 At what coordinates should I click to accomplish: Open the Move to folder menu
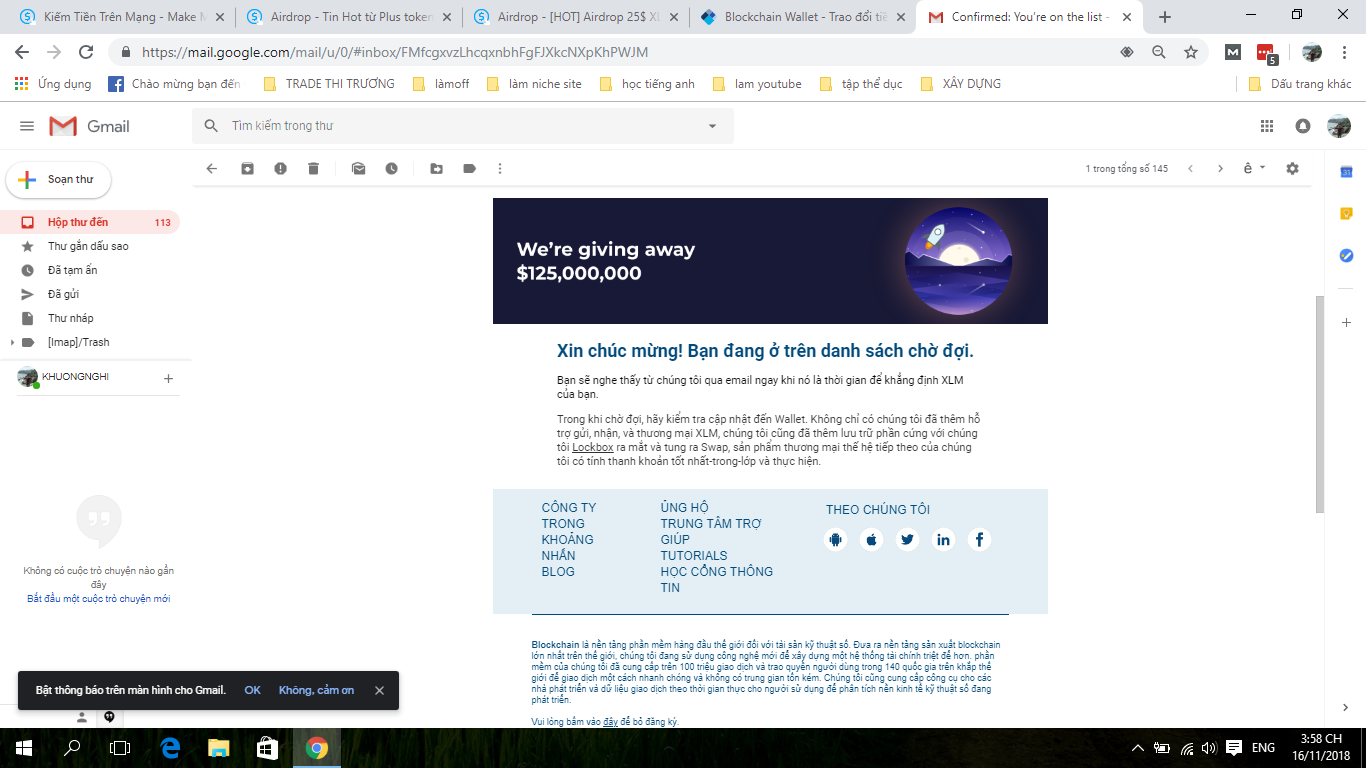coord(436,169)
